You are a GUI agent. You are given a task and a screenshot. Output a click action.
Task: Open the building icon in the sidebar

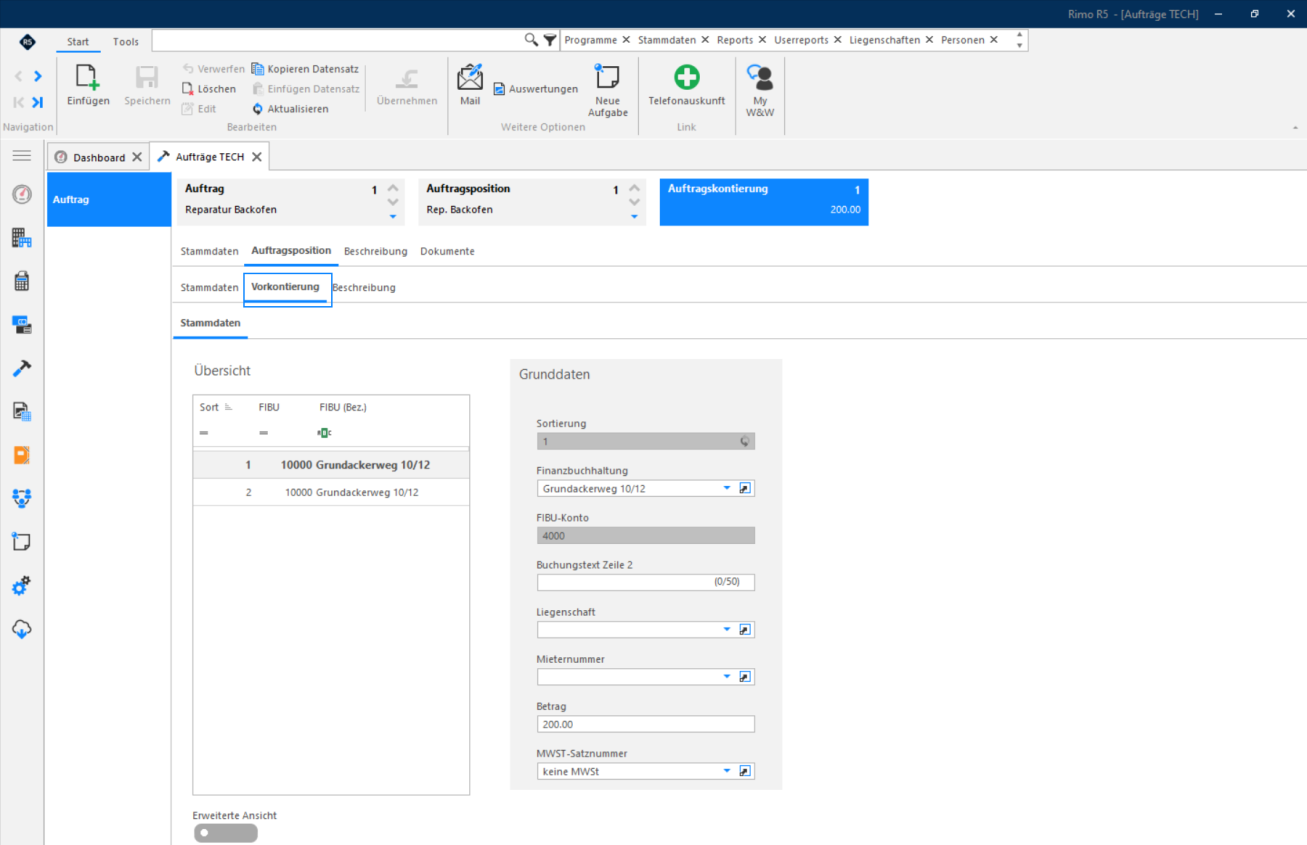(22, 238)
